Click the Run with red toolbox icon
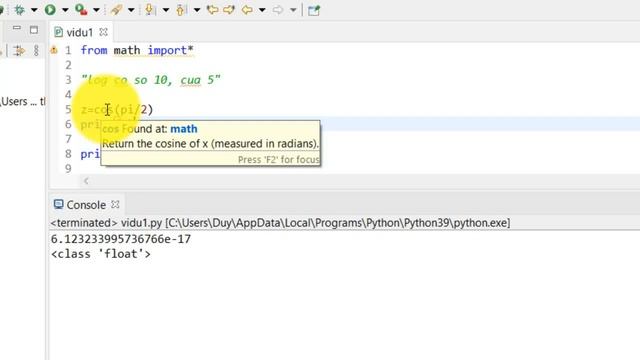Image resolution: width=640 pixels, height=360 pixels. pos(81,10)
